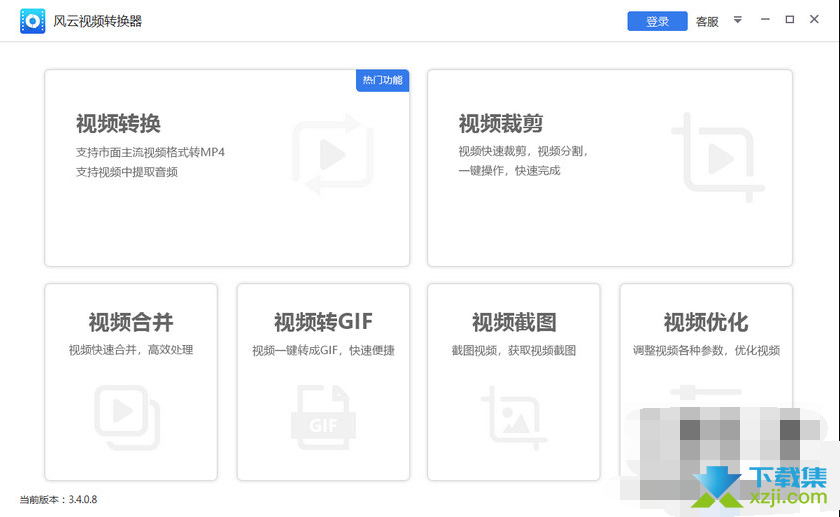Click the video optimize slider icon
The image size is (840, 517).
[x=706, y=393]
